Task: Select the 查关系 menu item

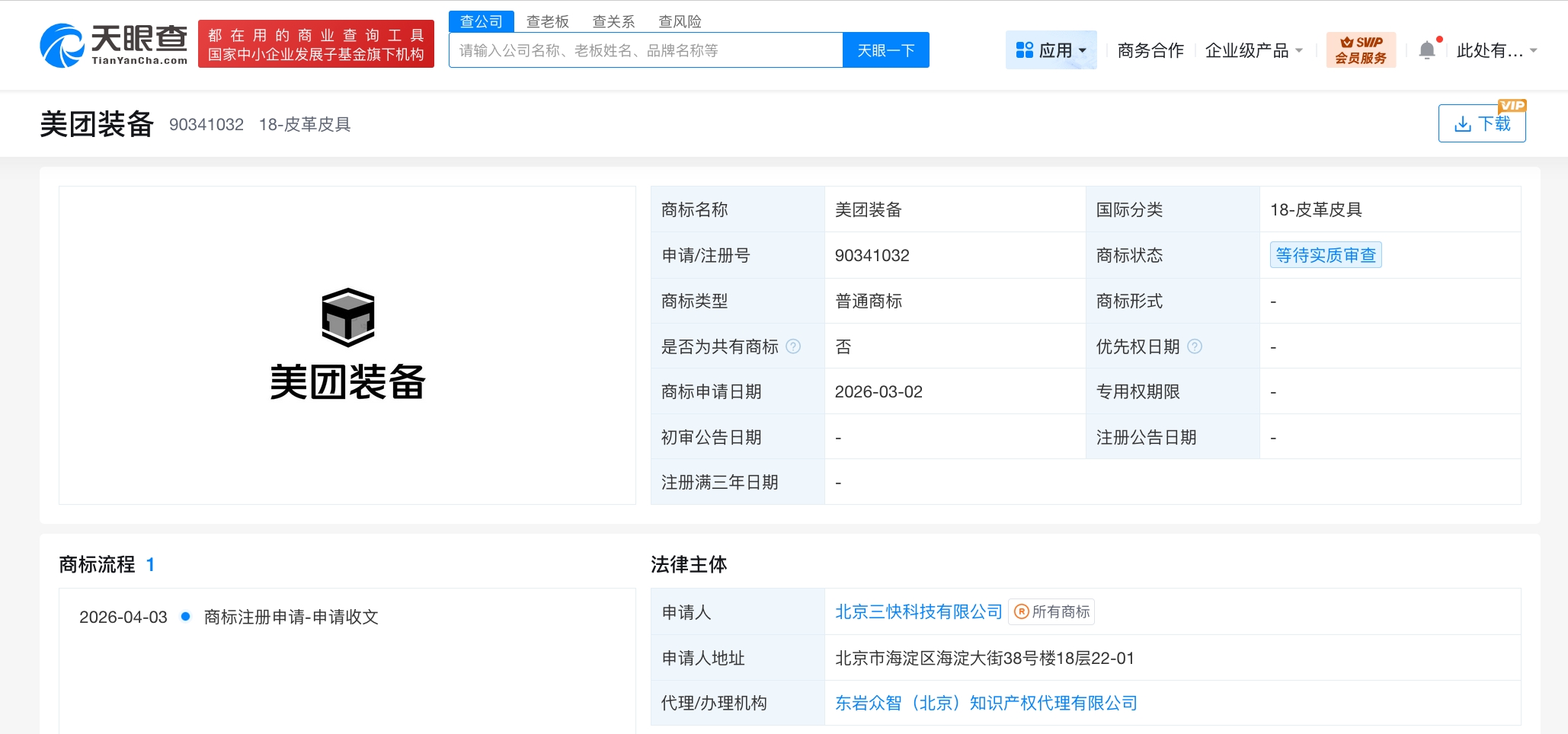Action: click(614, 21)
